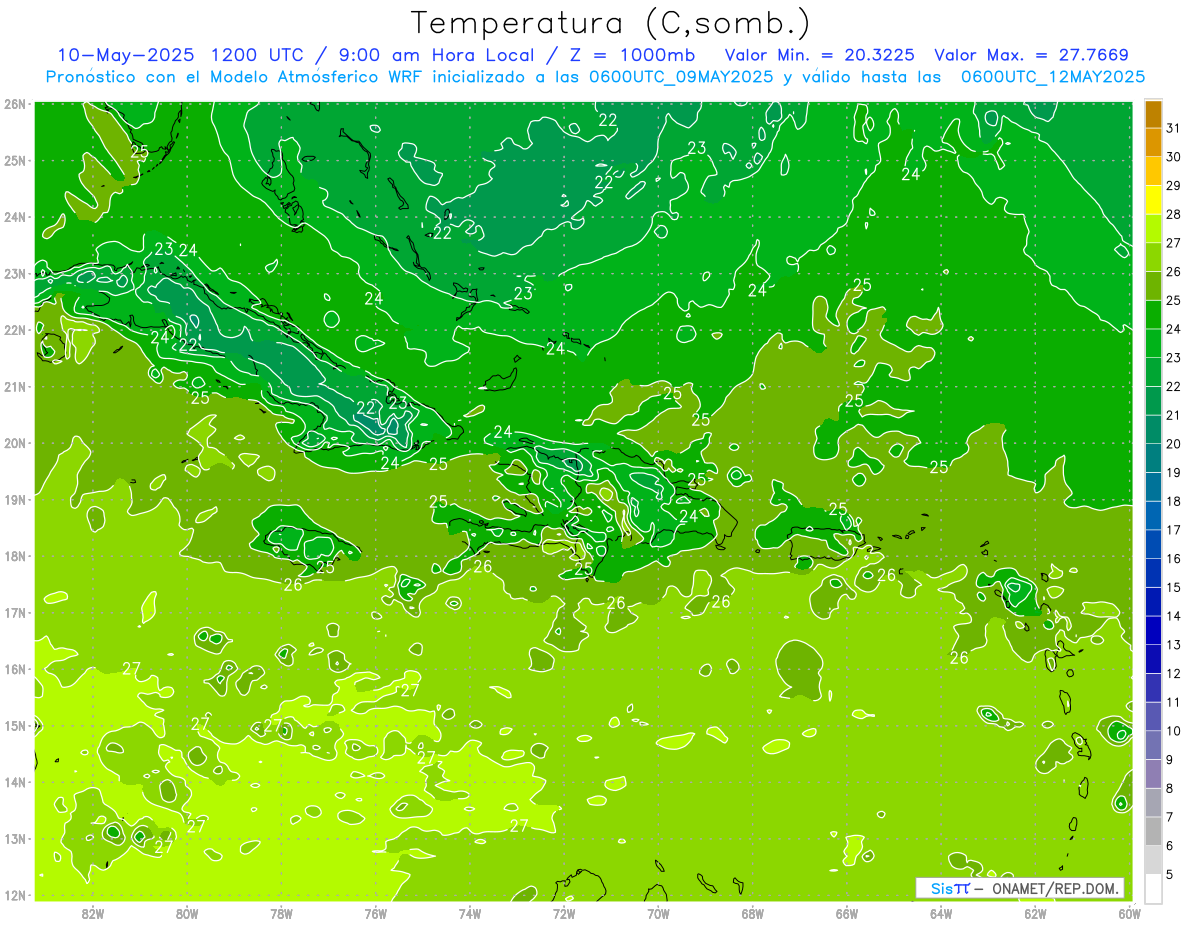Click the "18N" latitude axis label
1200x927 pixels.
[x=15, y=556]
